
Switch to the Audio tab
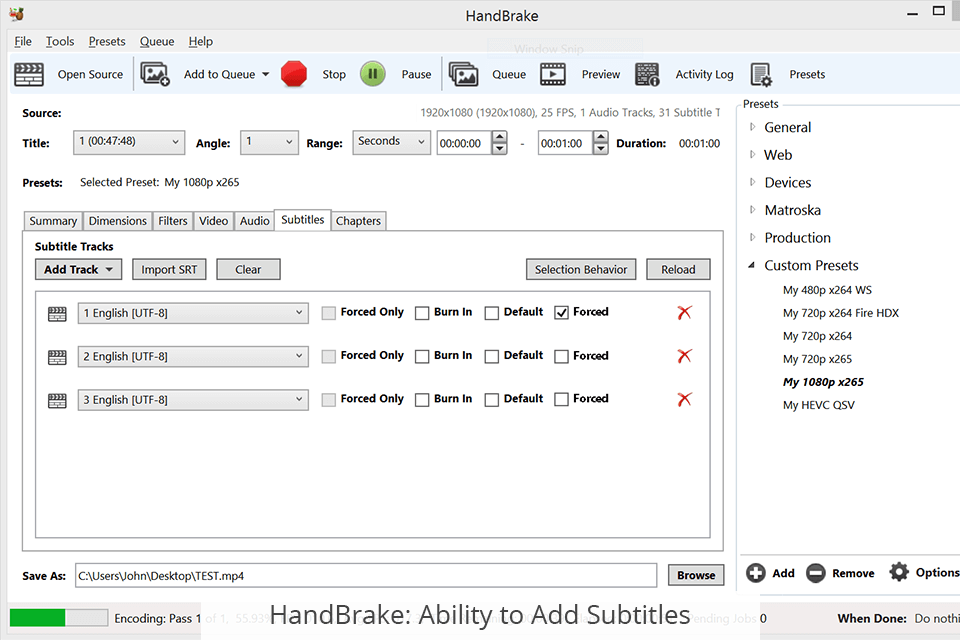(x=255, y=220)
